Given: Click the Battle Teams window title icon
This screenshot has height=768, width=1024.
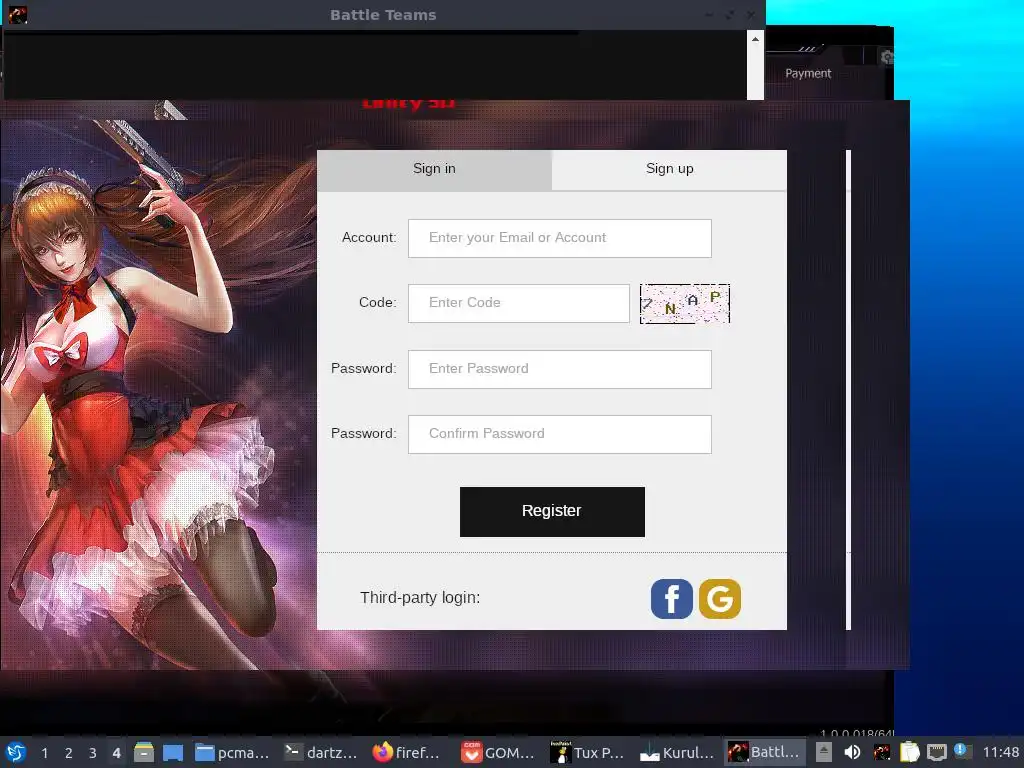Looking at the screenshot, I should click(18, 14).
